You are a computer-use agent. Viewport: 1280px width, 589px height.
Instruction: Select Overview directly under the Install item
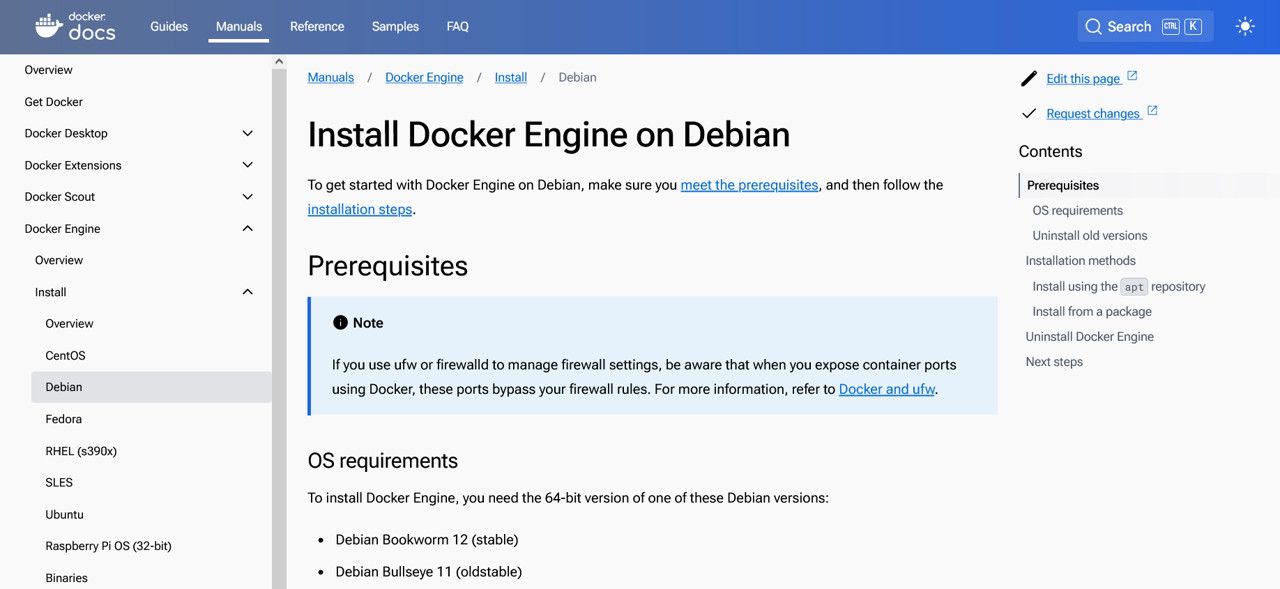[70, 324]
